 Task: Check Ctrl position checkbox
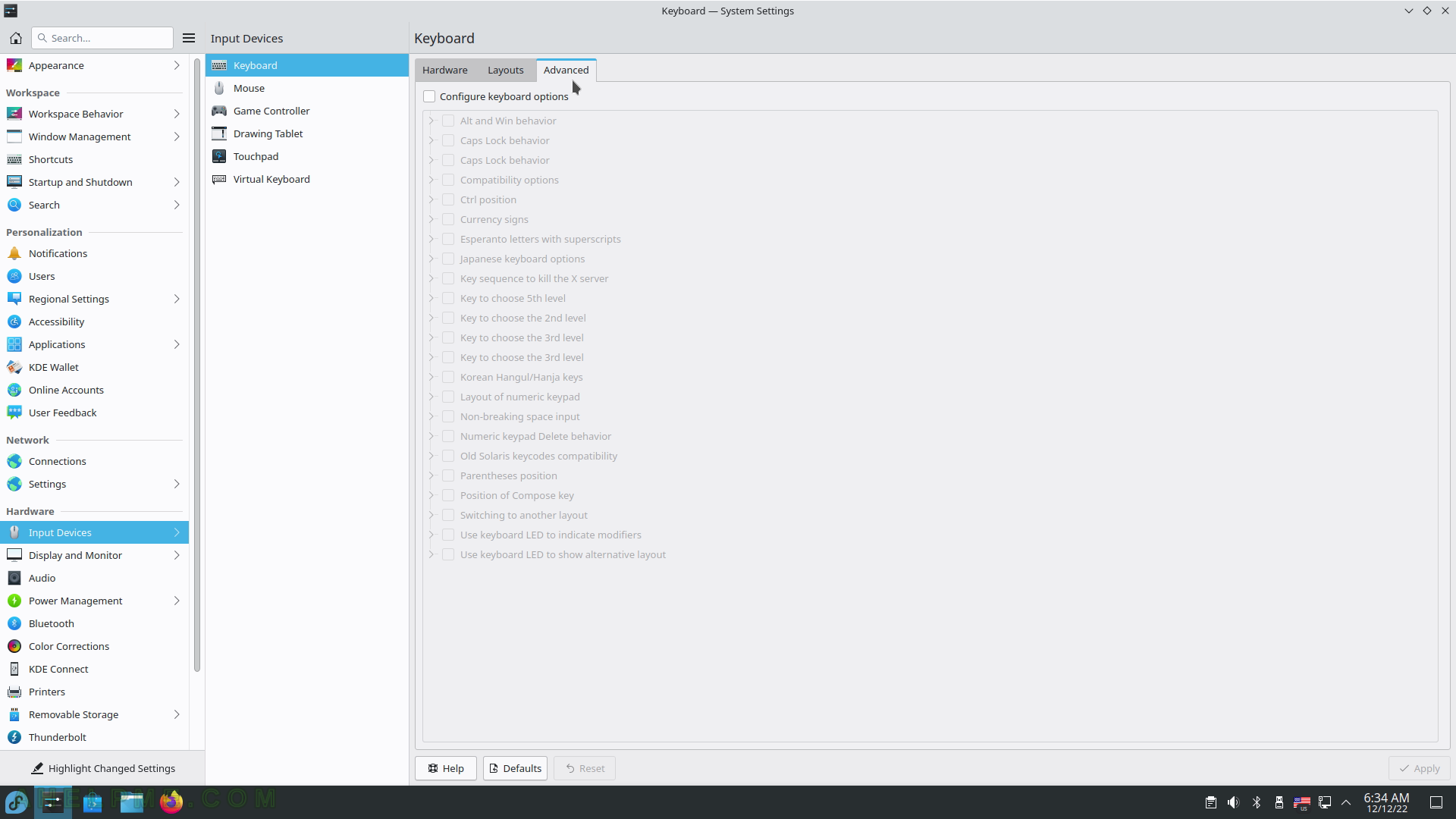tap(448, 199)
